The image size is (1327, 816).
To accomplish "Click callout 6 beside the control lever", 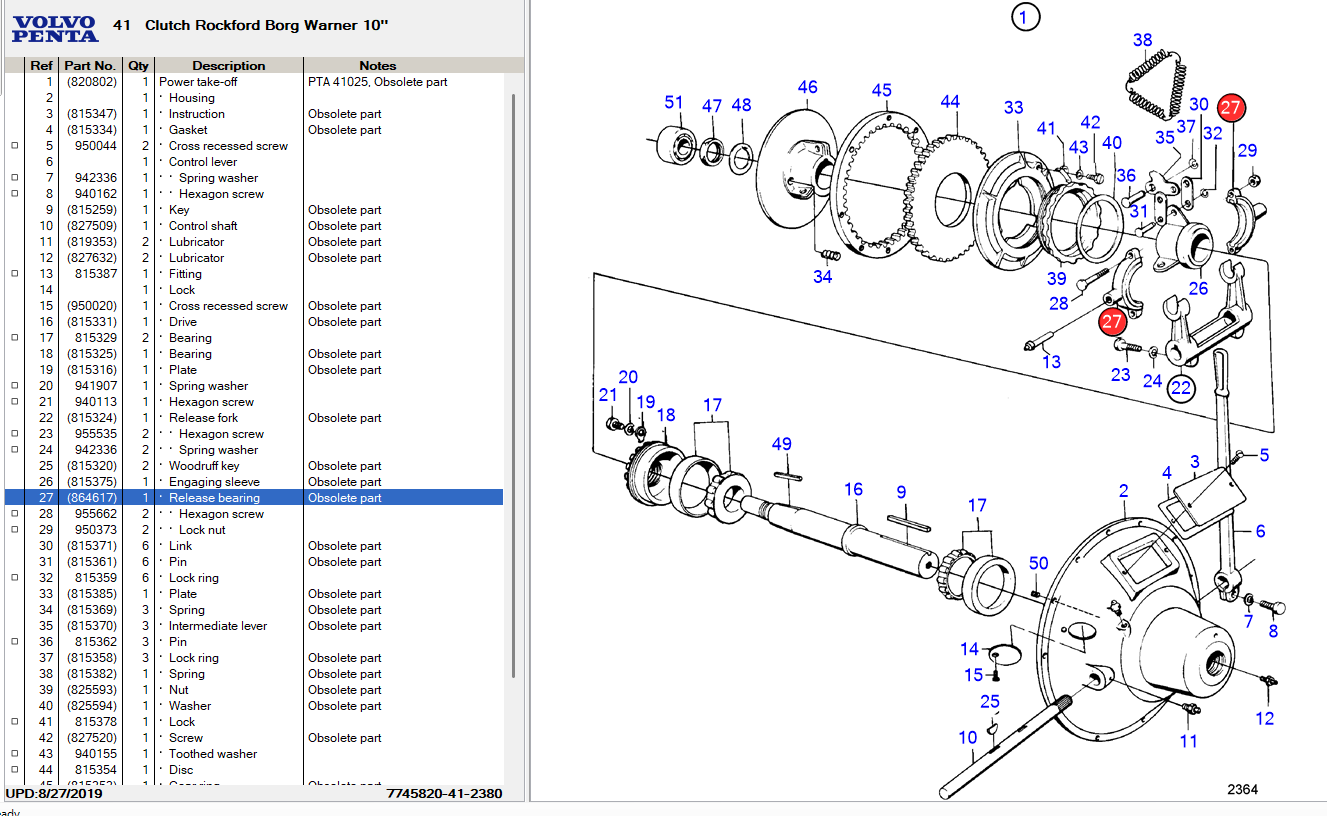I will (x=1260, y=531).
